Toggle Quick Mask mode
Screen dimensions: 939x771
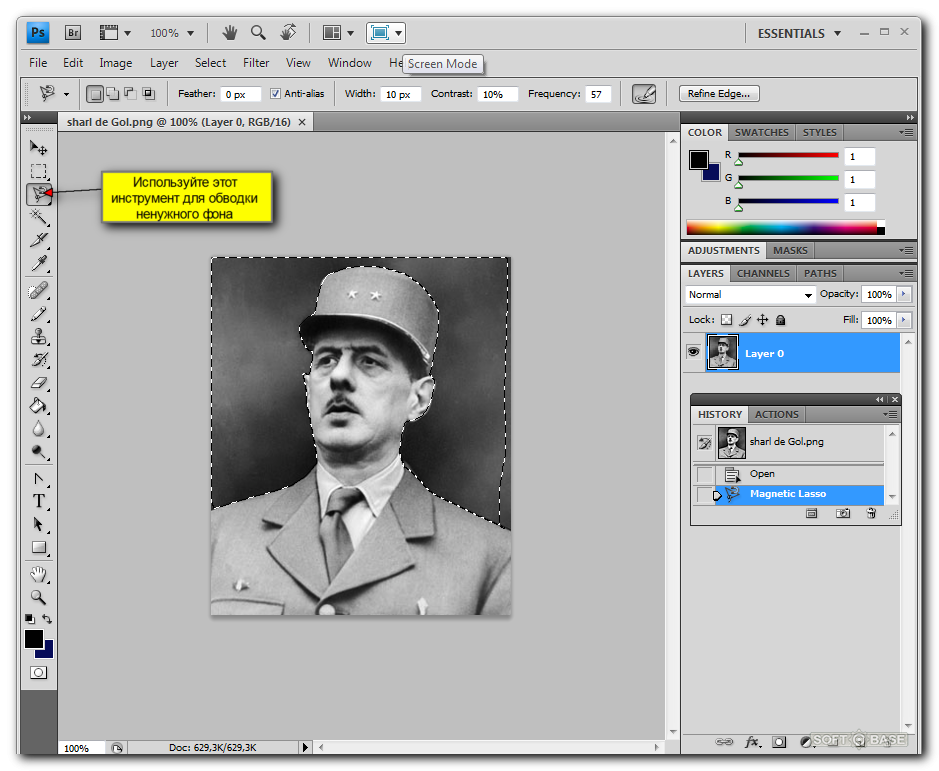38,673
